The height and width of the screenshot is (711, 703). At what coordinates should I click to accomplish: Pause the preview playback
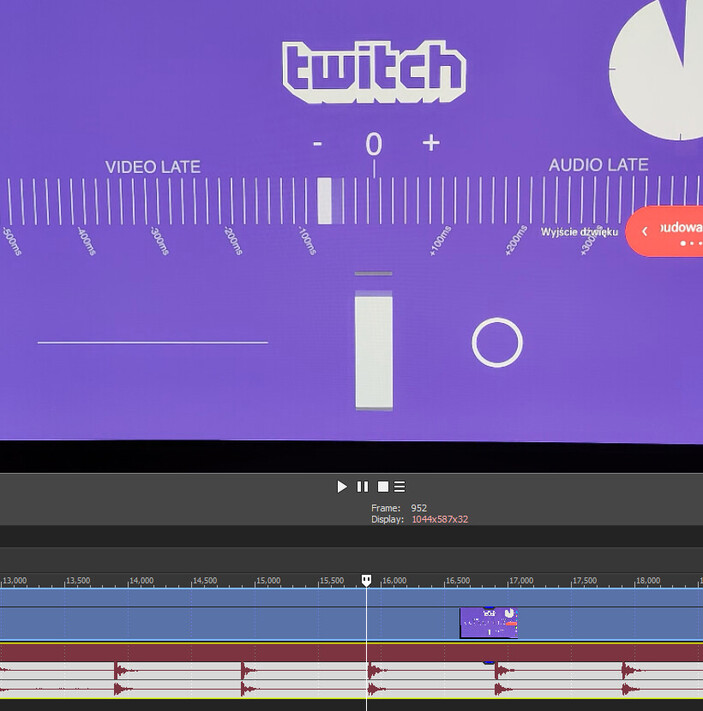[362, 487]
